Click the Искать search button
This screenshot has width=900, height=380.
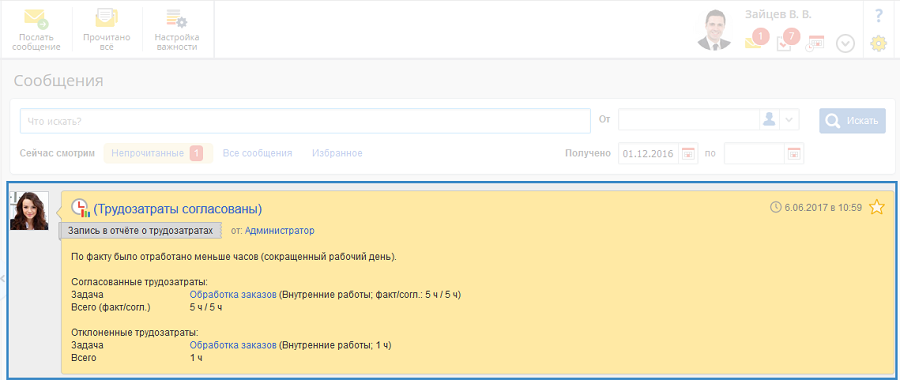[x=852, y=121]
